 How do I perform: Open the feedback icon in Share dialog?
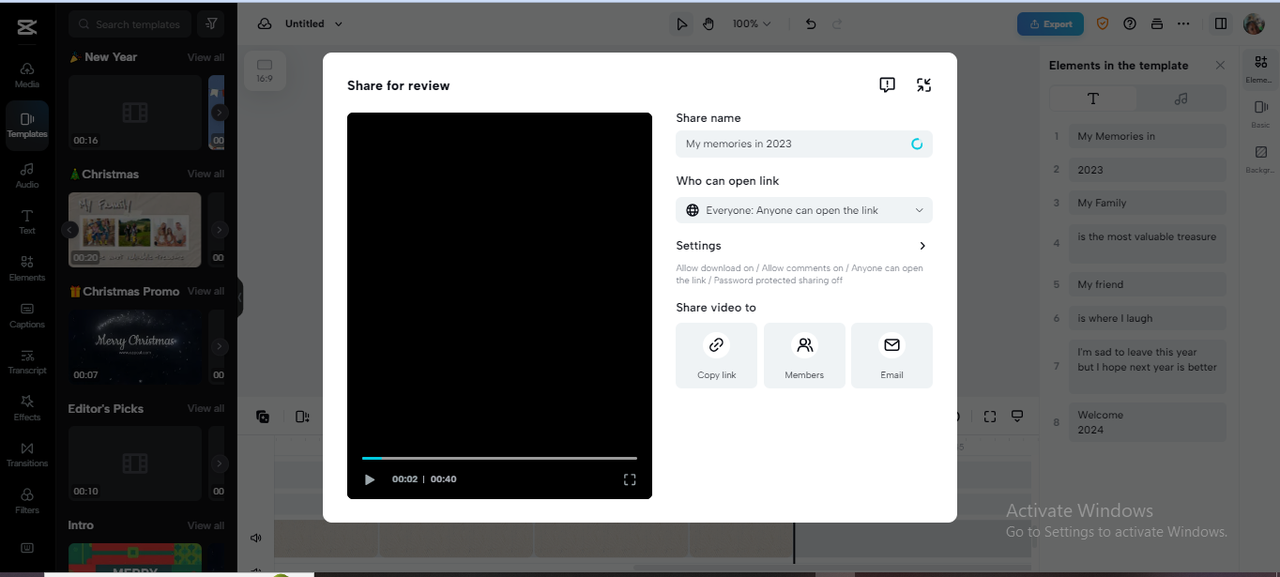pos(887,85)
